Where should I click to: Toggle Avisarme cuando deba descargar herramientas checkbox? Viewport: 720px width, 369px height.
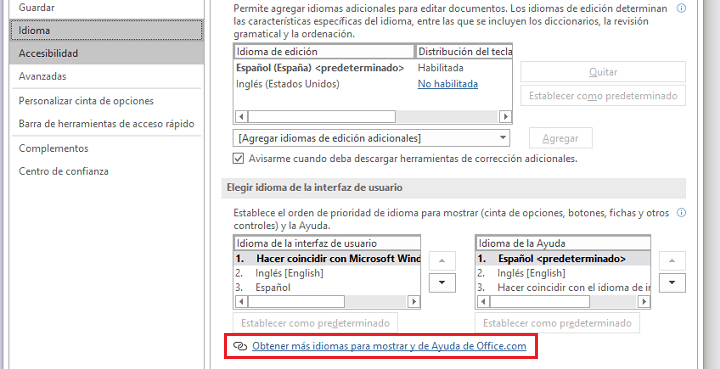coord(238,159)
